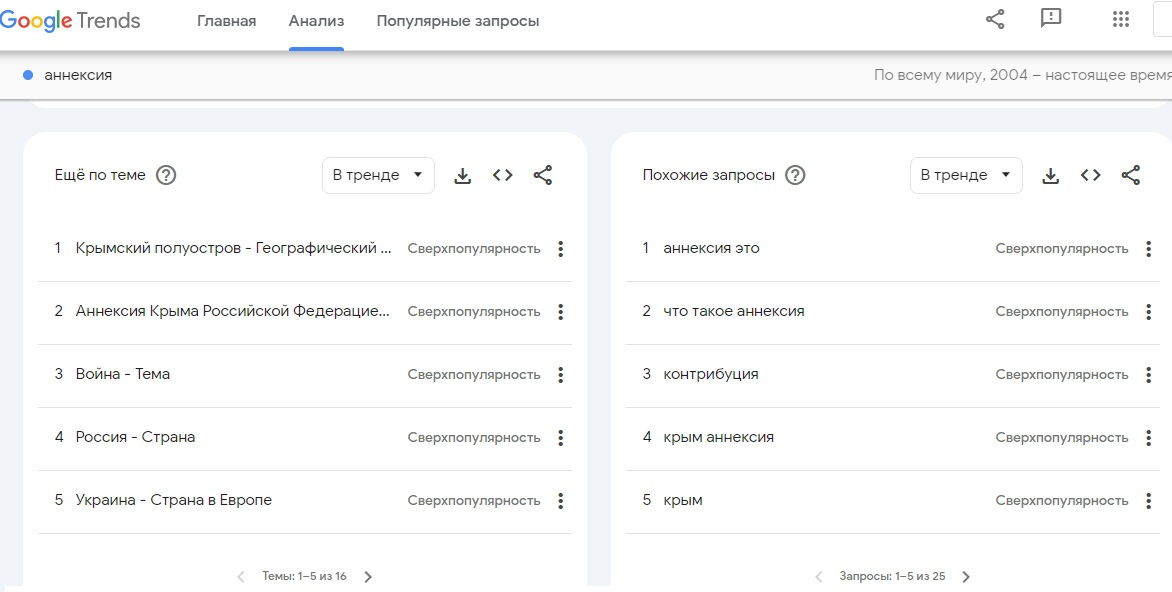The width and height of the screenshot is (1172, 592).
Task: Go to previous page of Темы list
Action: (x=241, y=576)
